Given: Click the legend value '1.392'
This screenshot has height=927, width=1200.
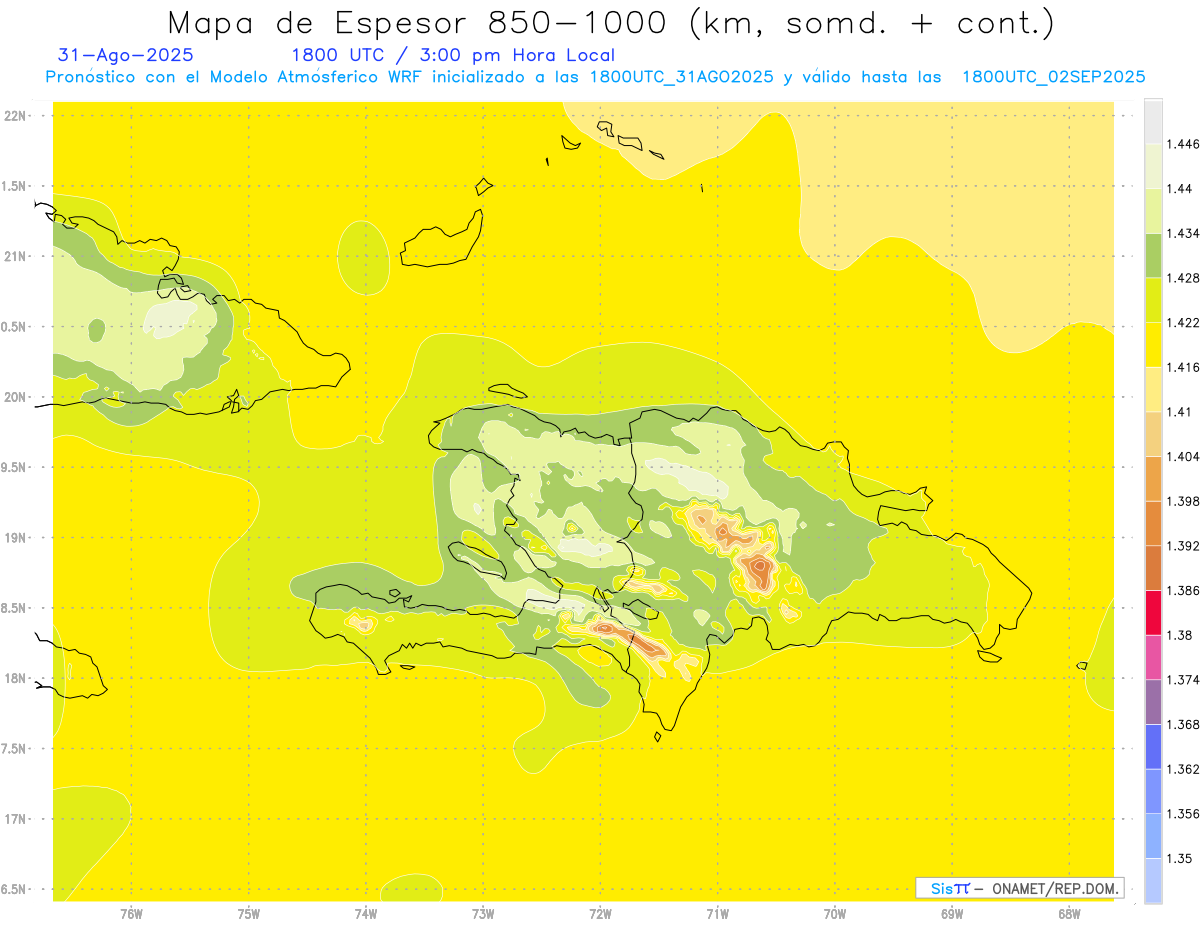Looking at the screenshot, I should (1183, 546).
